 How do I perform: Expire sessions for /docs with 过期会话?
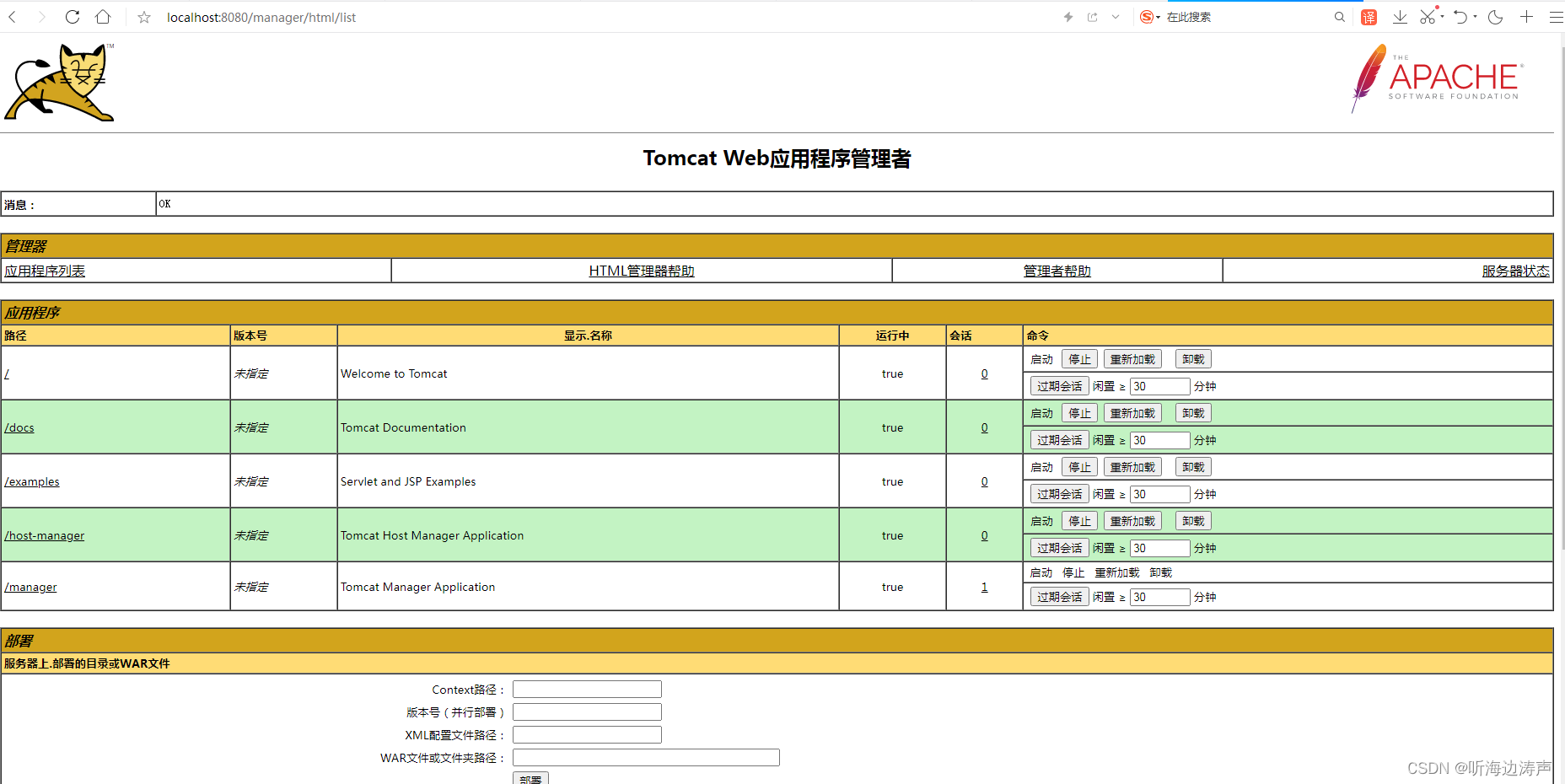point(1060,440)
